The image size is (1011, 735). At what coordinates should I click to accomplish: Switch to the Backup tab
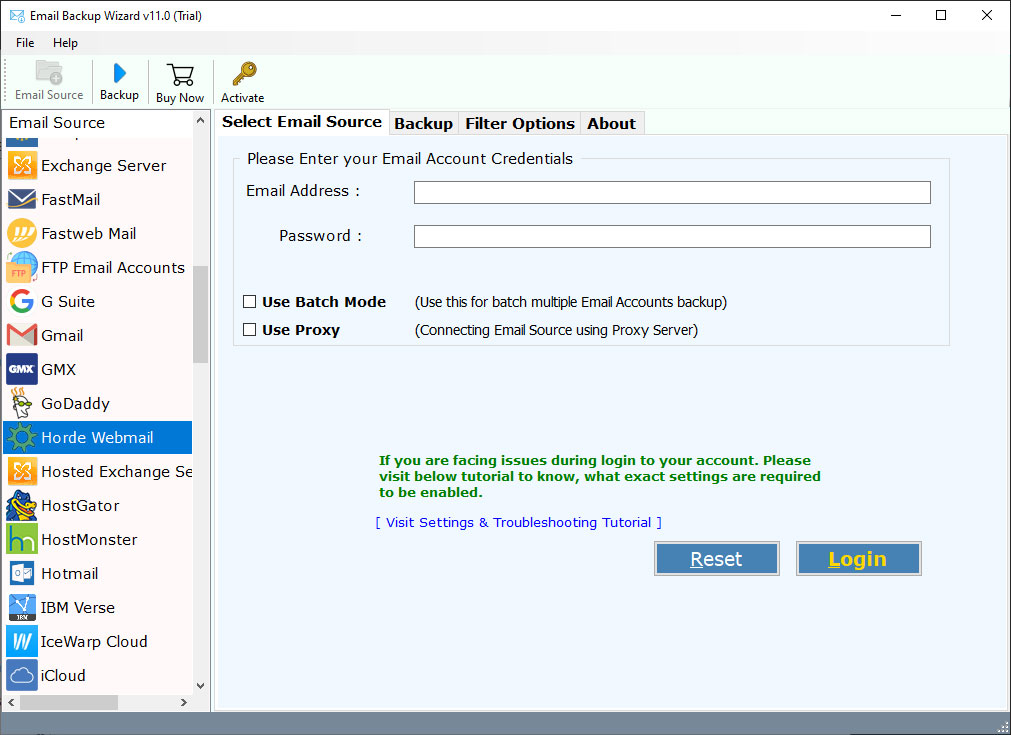(x=424, y=123)
